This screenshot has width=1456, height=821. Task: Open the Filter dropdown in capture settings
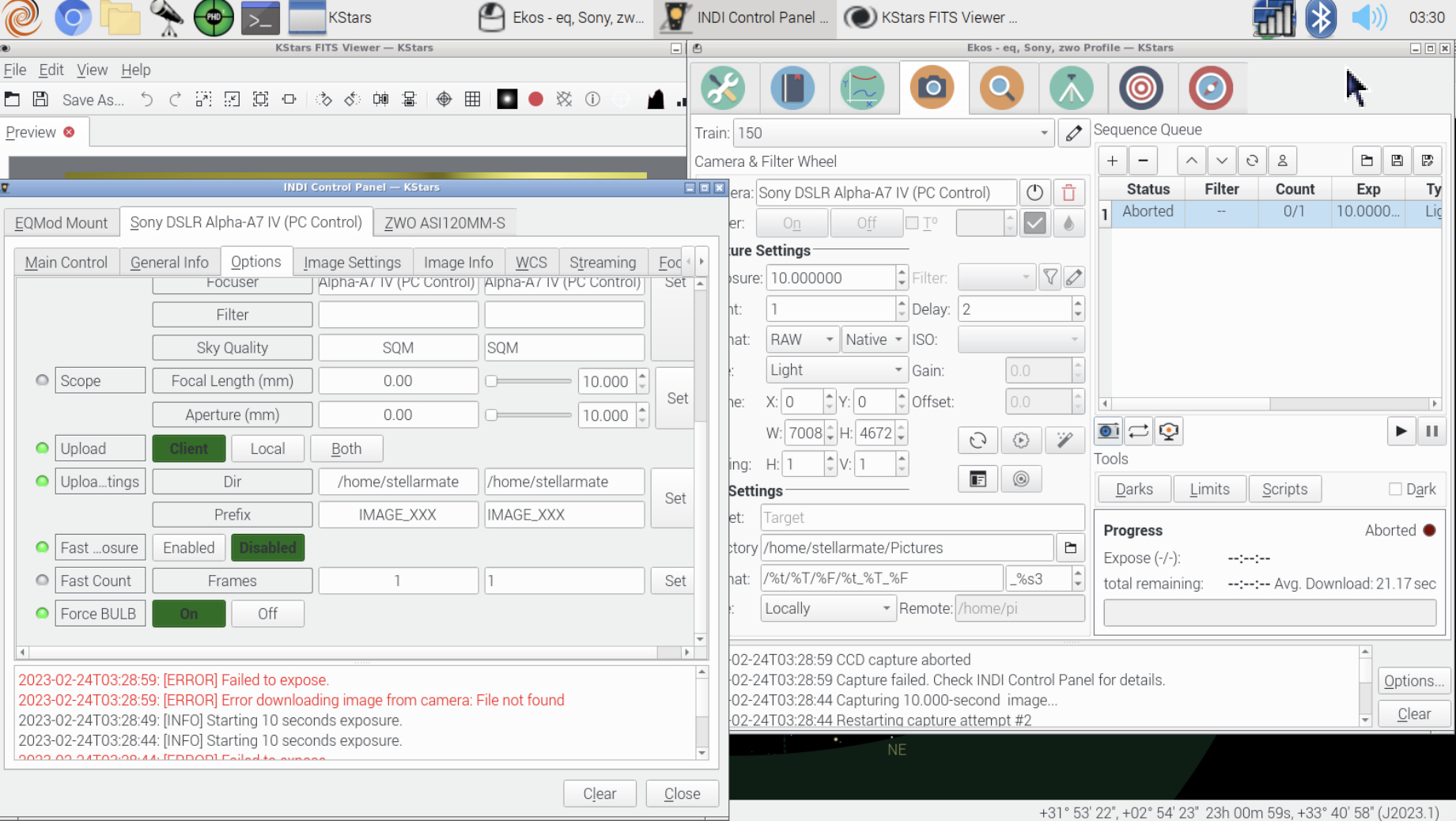pyautogui.click(x=996, y=278)
